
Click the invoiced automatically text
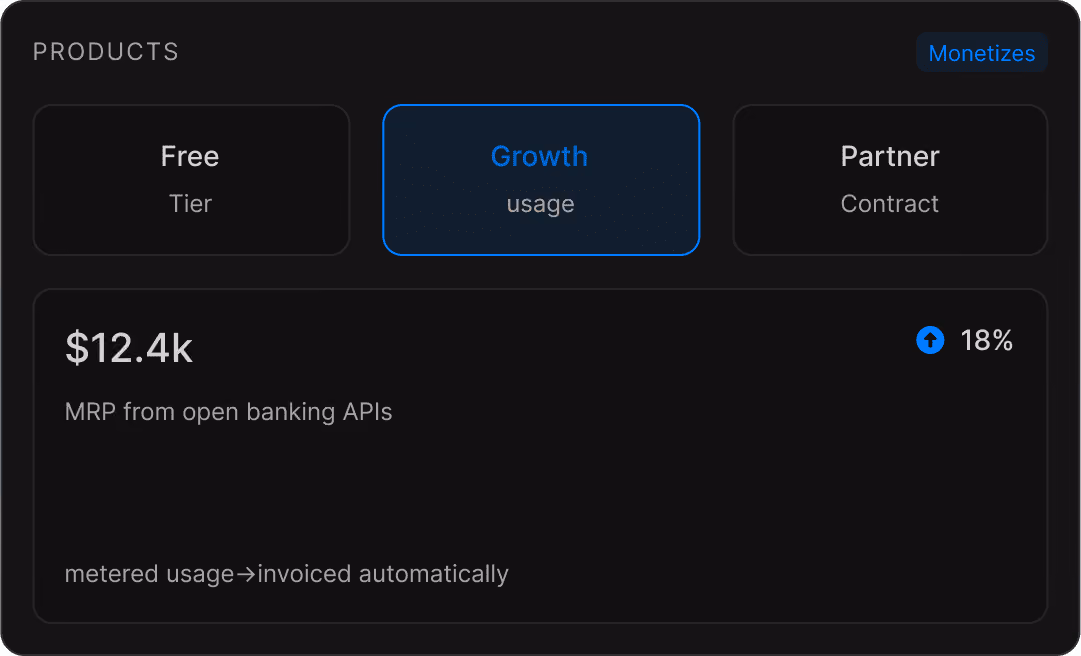pyautogui.click(x=383, y=574)
